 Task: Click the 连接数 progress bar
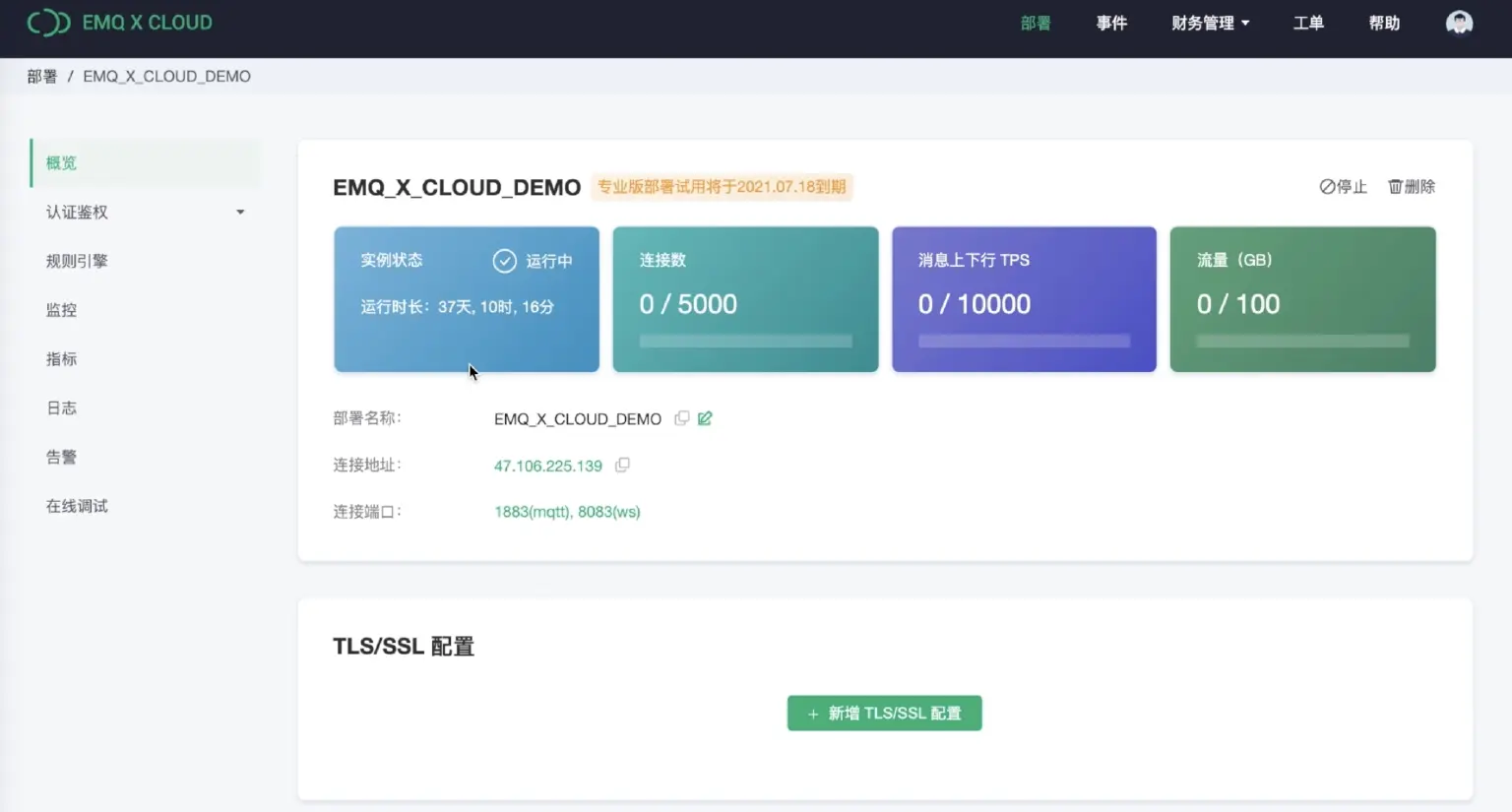click(744, 341)
